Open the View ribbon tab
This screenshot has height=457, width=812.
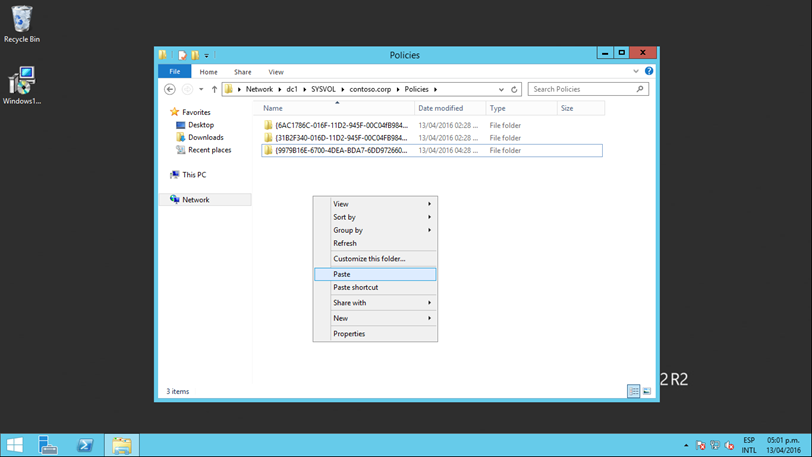point(276,72)
